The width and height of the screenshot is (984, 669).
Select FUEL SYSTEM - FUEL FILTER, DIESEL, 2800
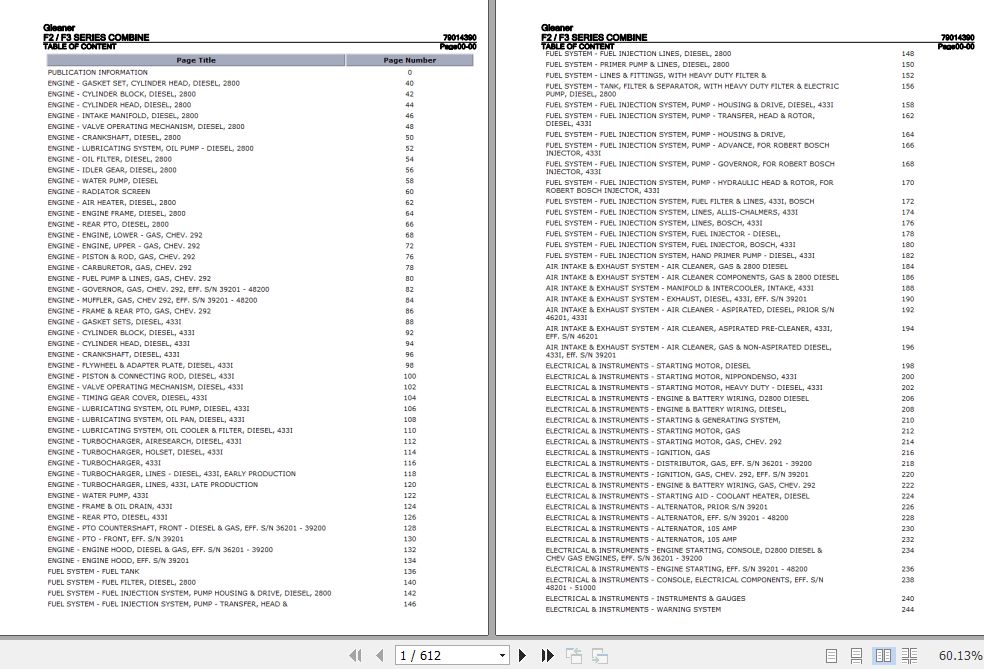pyautogui.click(x=122, y=582)
